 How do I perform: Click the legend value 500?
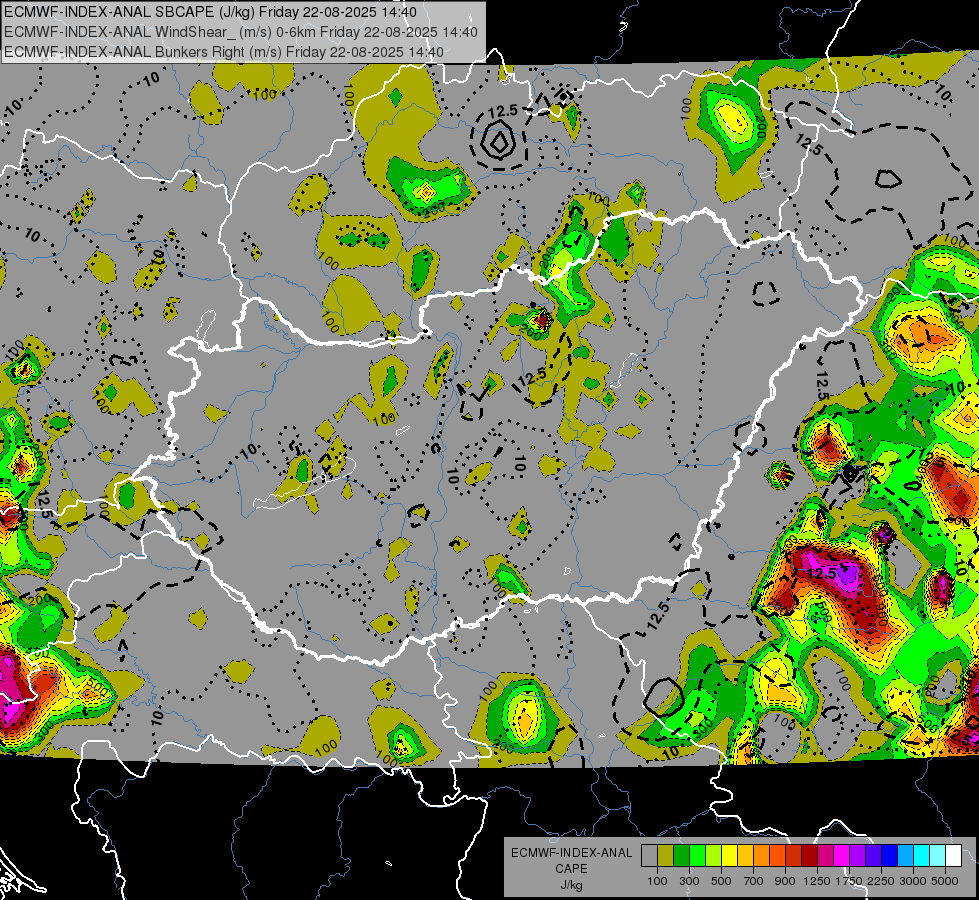coord(721,881)
